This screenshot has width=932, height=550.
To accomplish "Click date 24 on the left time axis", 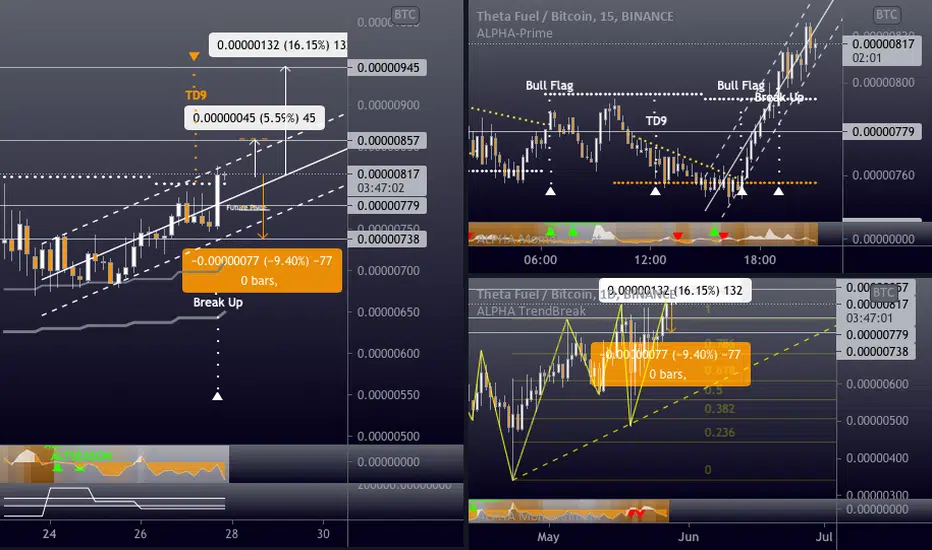I will click(x=49, y=534).
